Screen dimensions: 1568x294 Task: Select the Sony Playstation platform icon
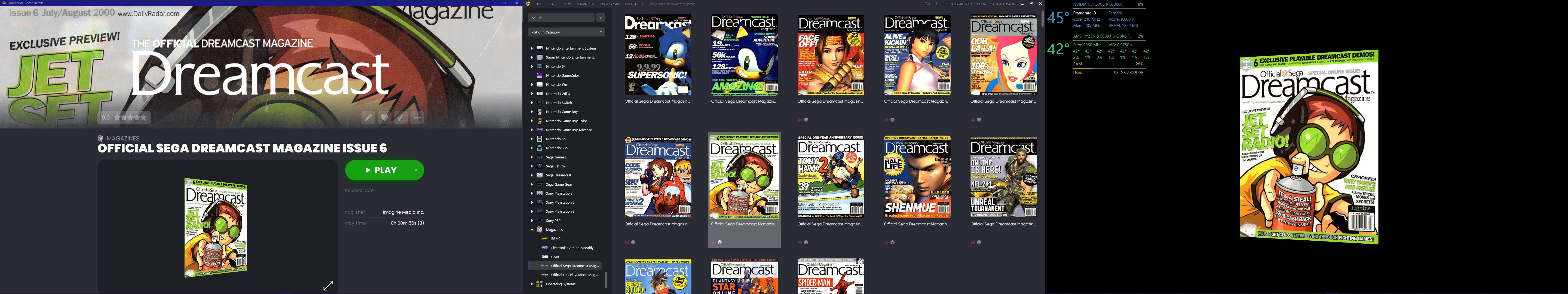tap(539, 194)
